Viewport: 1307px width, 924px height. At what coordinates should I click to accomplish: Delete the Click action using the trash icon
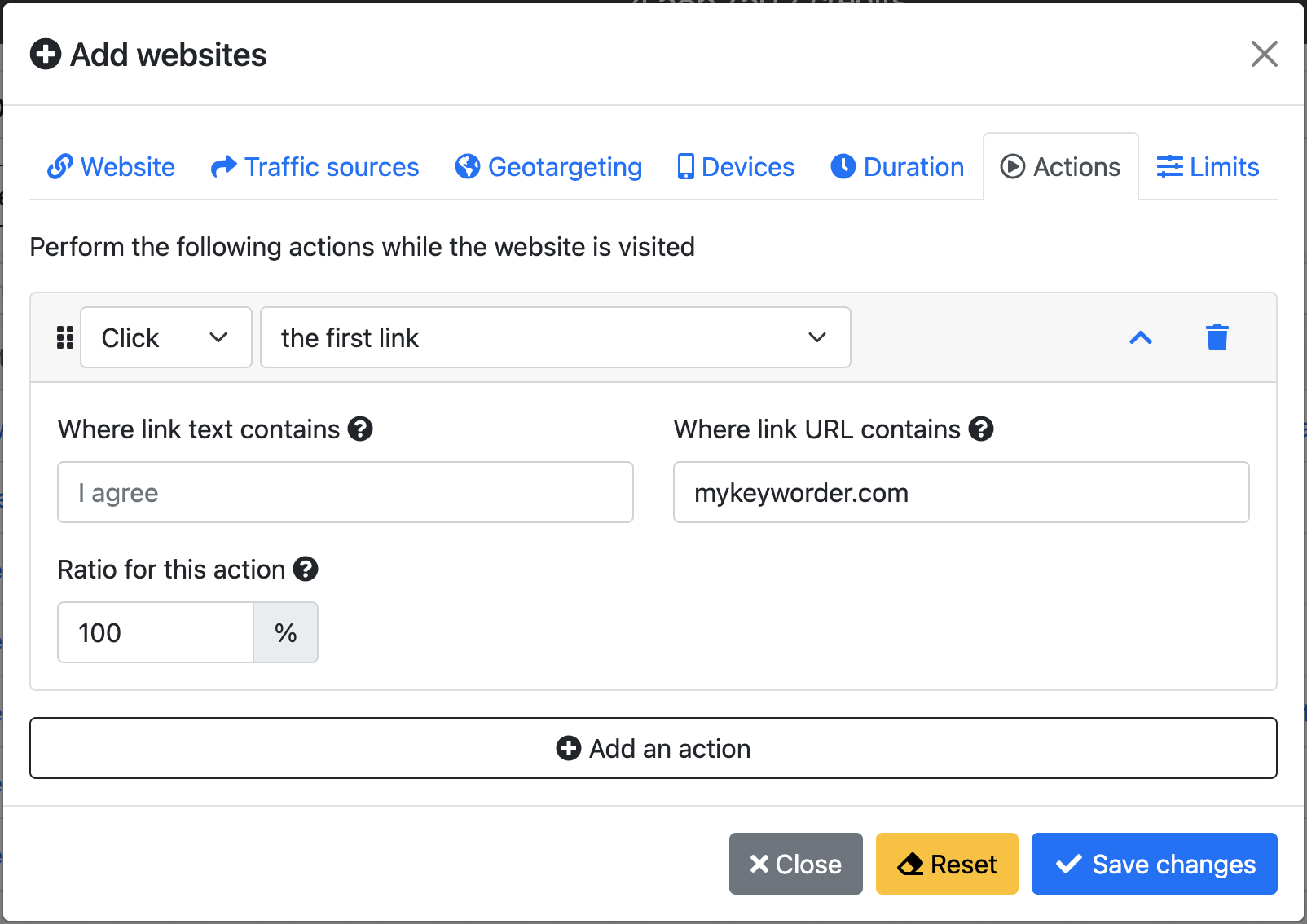coord(1217,337)
